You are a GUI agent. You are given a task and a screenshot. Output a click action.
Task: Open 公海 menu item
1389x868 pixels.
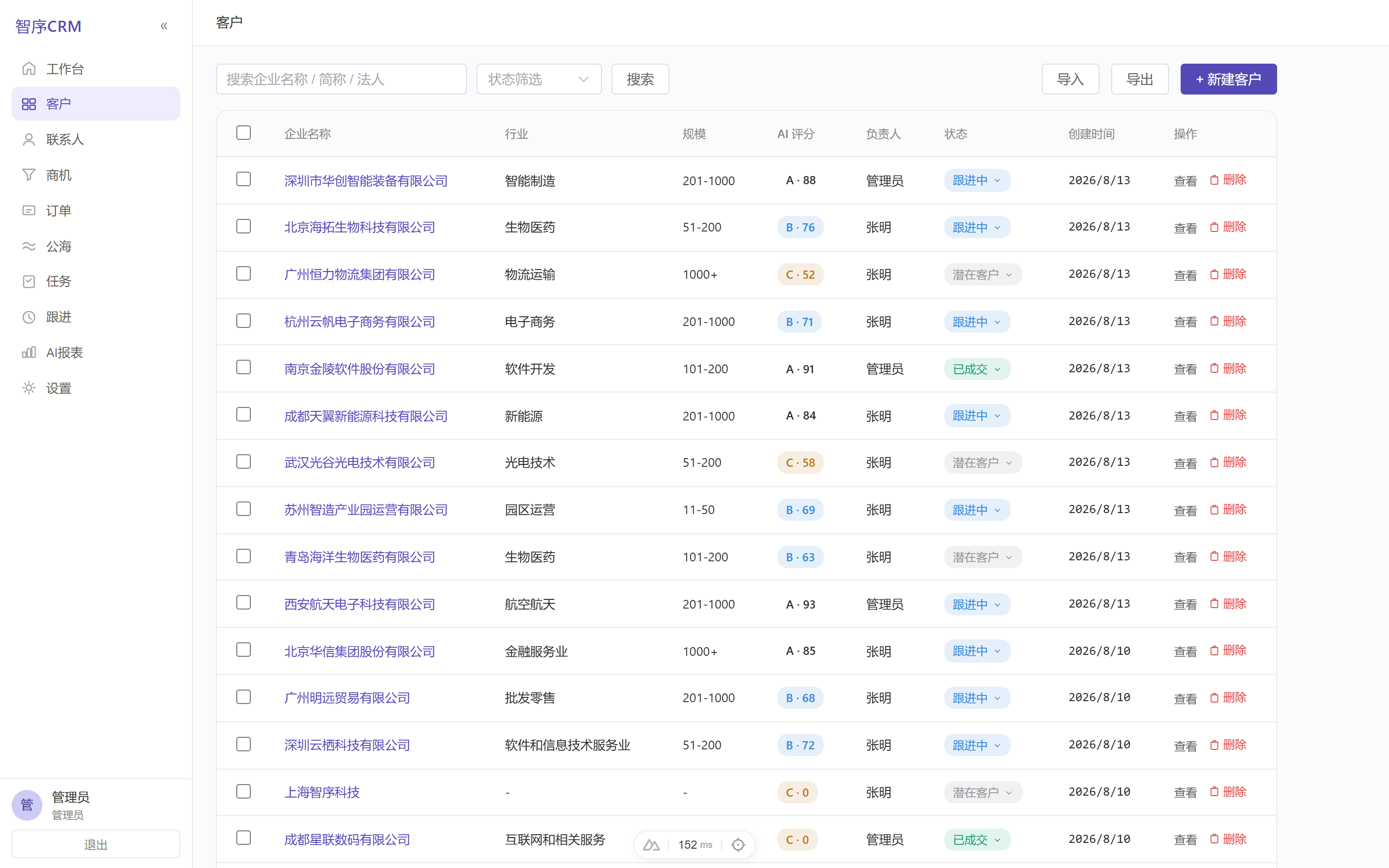(96, 246)
